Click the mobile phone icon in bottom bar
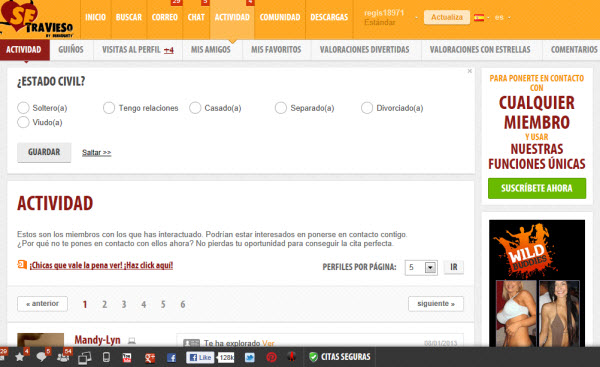The height and width of the screenshot is (367, 600). pos(106,357)
